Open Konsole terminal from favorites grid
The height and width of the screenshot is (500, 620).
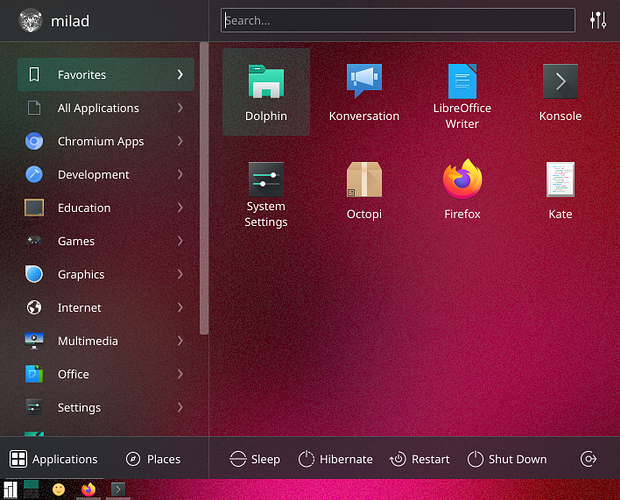(560, 92)
